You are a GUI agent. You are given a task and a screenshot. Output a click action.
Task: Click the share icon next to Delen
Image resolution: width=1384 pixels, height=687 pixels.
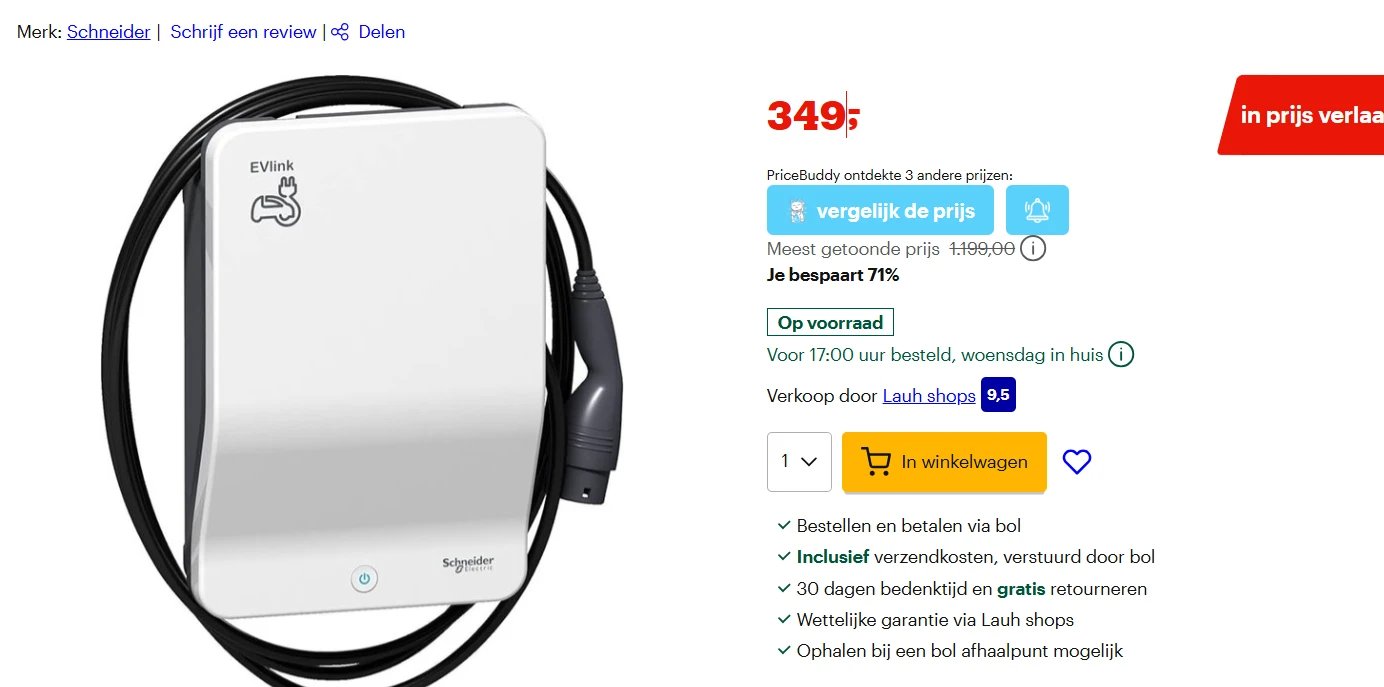coord(340,32)
